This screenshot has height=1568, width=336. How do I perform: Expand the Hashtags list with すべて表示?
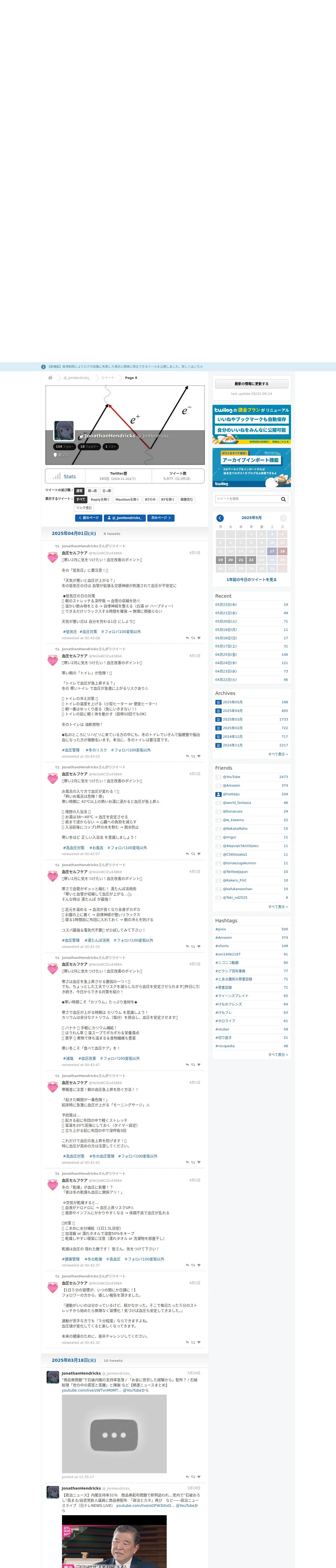point(278,1054)
